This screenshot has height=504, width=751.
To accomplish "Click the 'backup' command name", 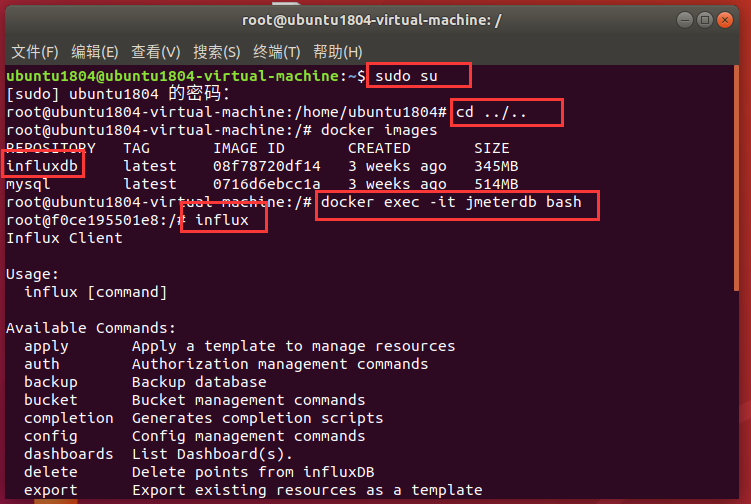I will click(51, 382).
